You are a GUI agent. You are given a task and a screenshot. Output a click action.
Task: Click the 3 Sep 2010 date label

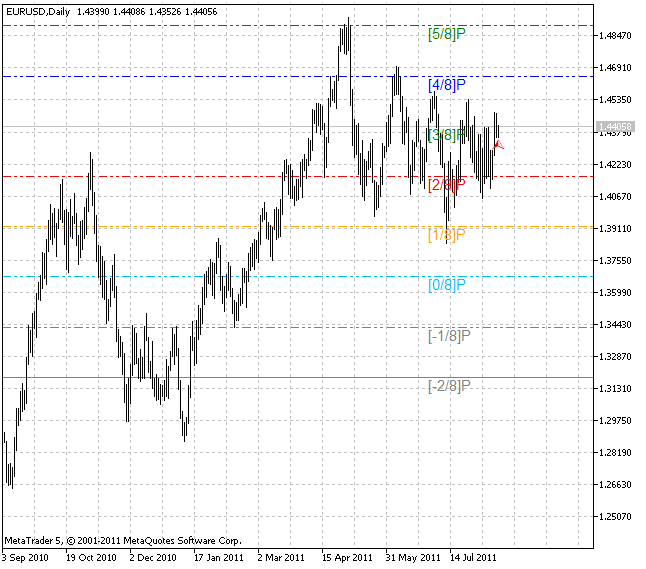click(x=27, y=557)
